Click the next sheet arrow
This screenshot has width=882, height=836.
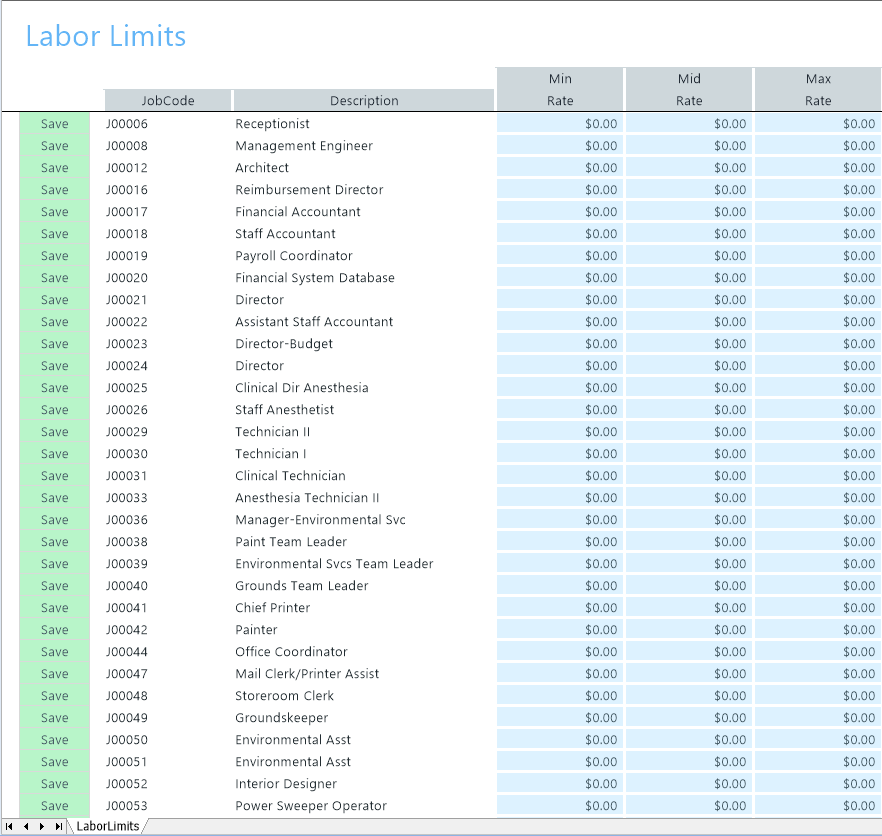point(42,826)
